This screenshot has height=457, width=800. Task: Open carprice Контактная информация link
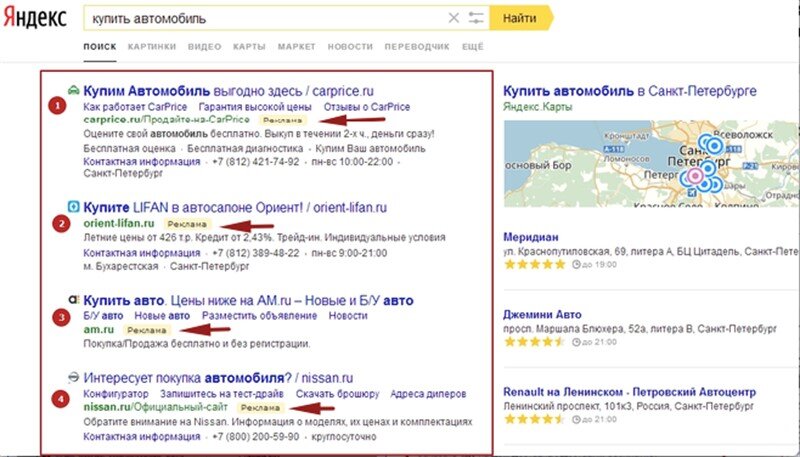tap(142, 162)
